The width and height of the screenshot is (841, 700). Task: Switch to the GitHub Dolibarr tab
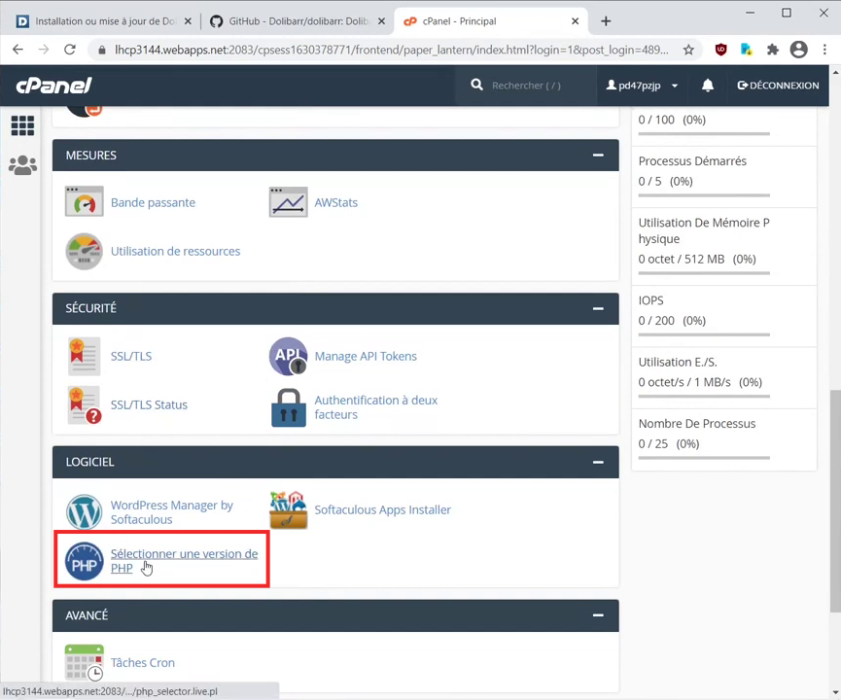(295, 21)
